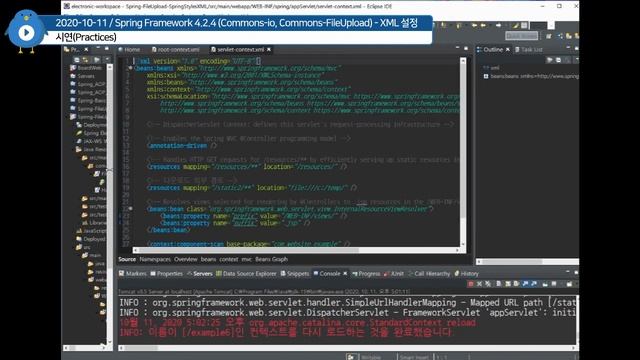Open the JAX-WS Web Services node
Image resolution: width=640 pixels, height=360 pixels.
(x=91, y=141)
